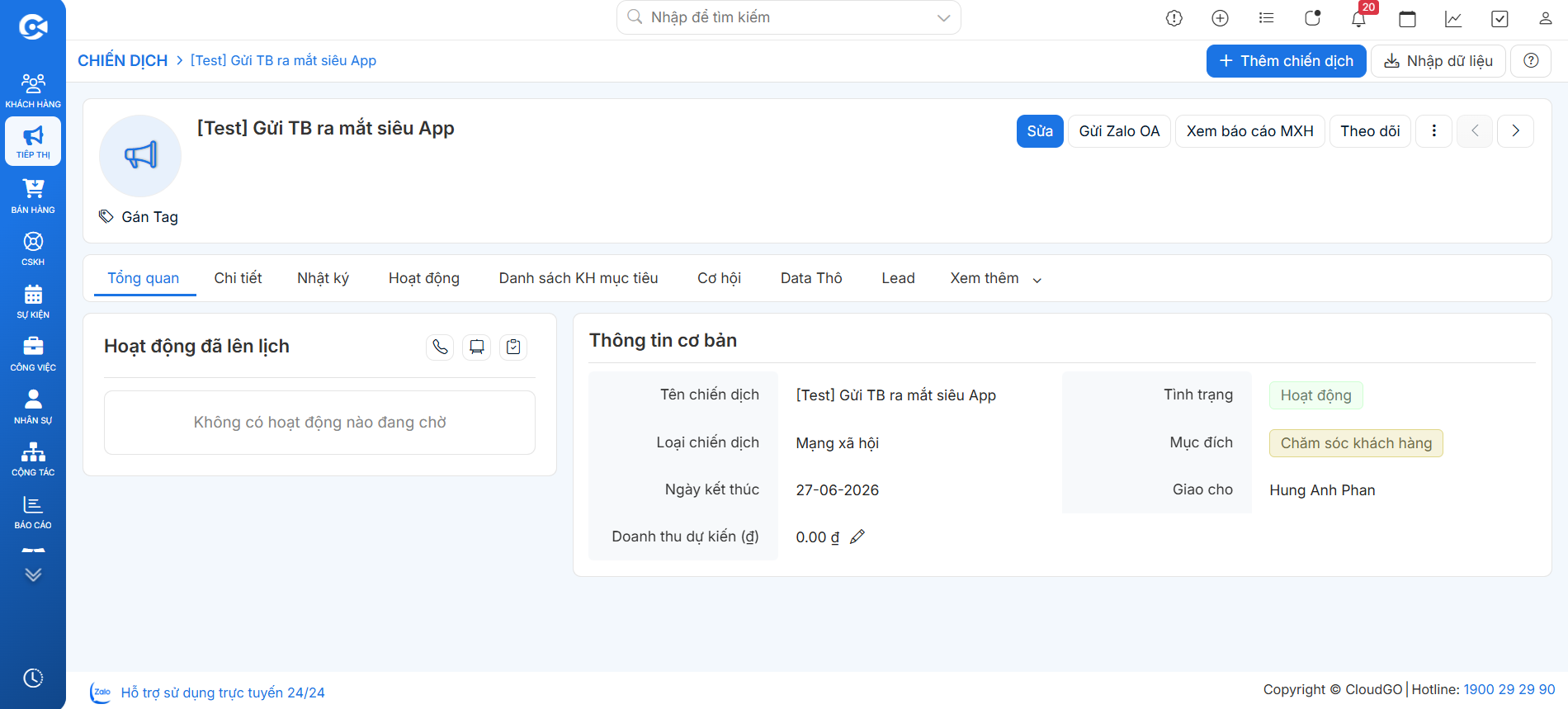The width and height of the screenshot is (1568, 709).
Task: Open the Sự kiện sidebar module
Action: [x=33, y=301]
